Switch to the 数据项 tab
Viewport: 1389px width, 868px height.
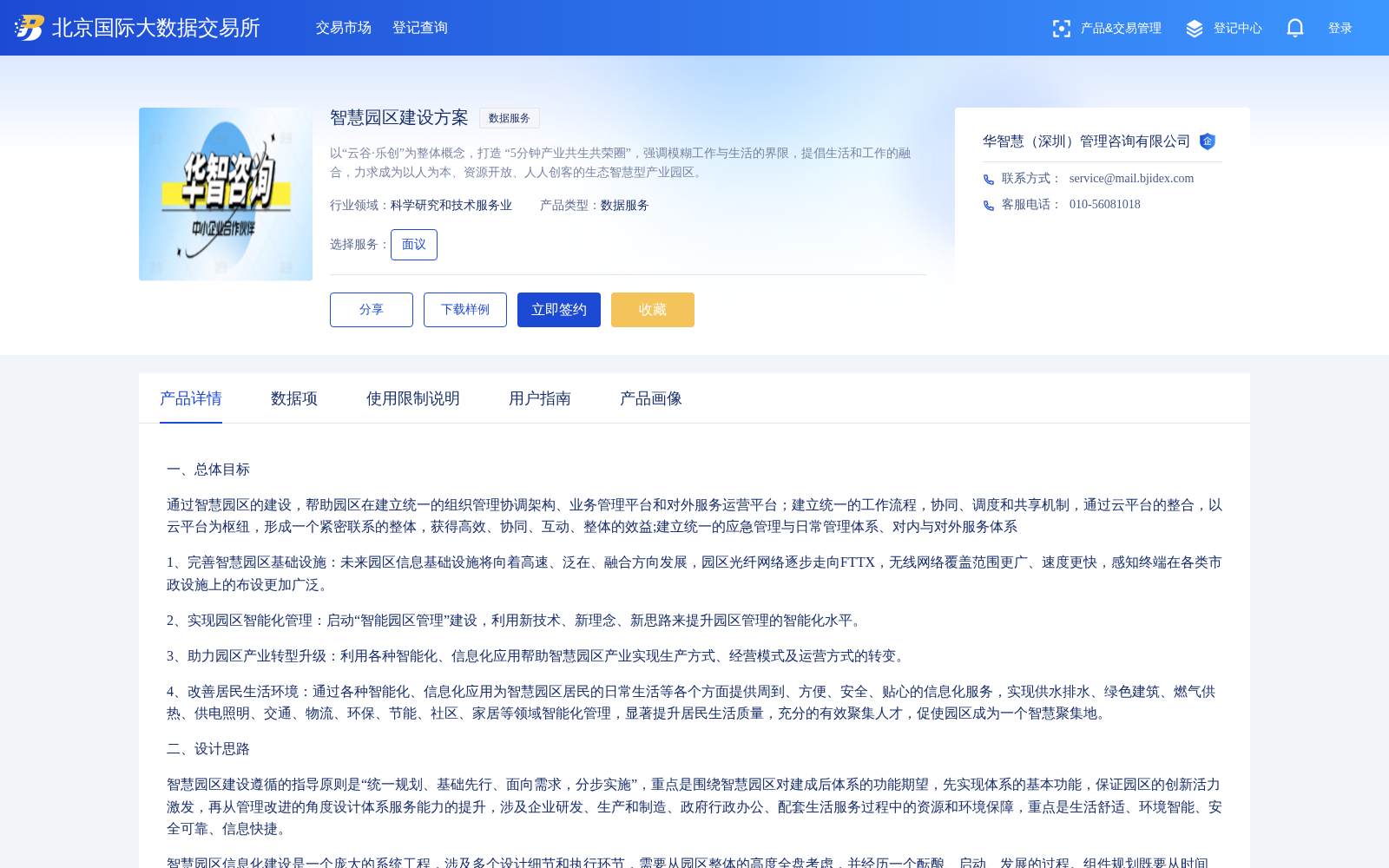click(294, 398)
